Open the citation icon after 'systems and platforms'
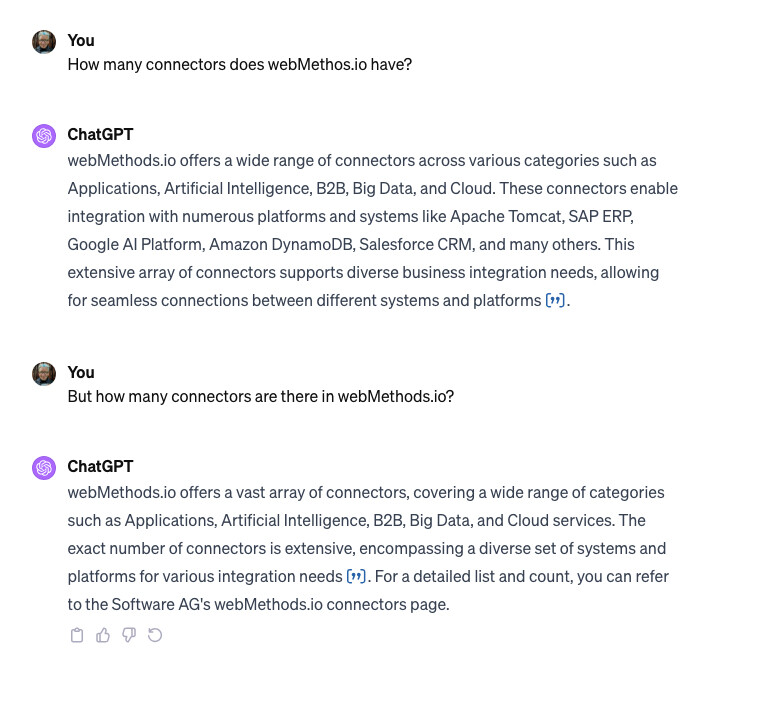The height and width of the screenshot is (726, 762). point(555,301)
